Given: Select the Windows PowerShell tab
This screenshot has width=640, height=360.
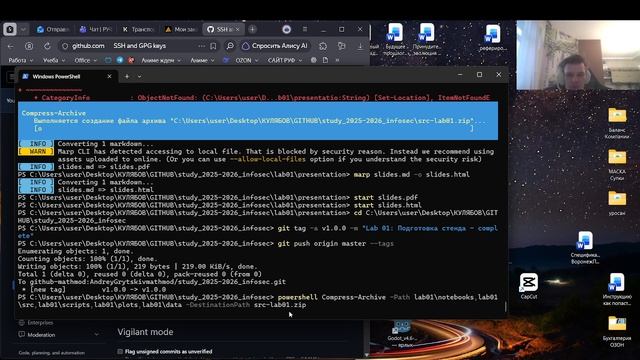Looking at the screenshot, I should coord(68,76).
